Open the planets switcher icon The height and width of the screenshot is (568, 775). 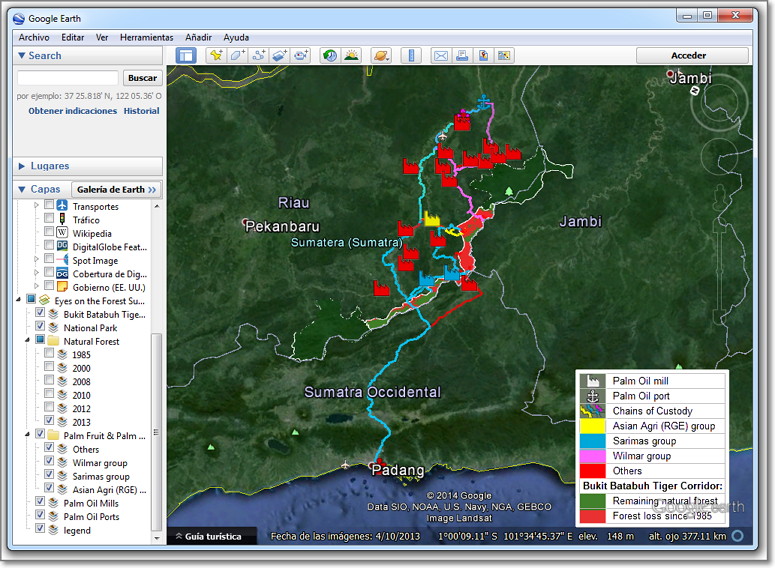[381, 55]
